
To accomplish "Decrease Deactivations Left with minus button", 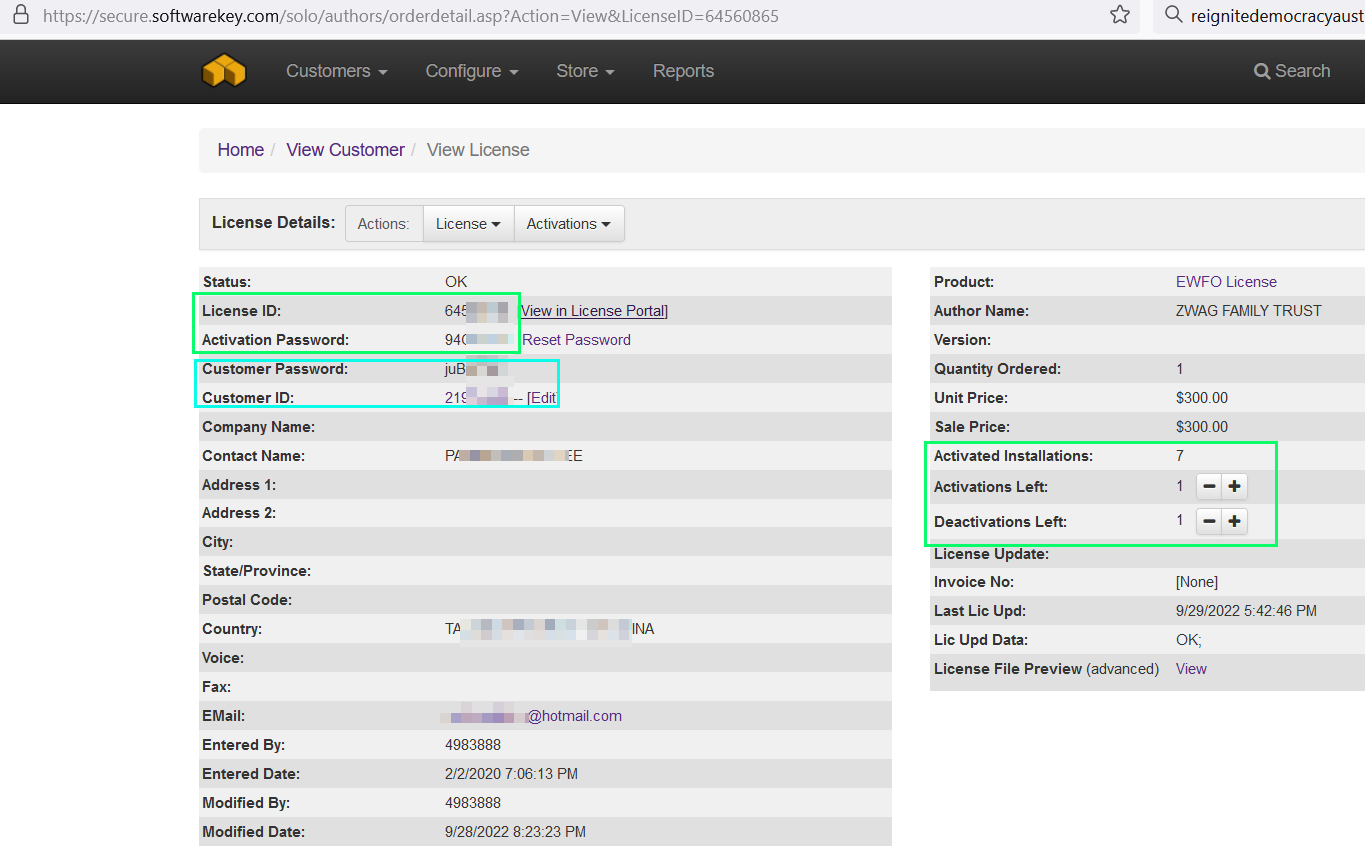I will (1209, 522).
